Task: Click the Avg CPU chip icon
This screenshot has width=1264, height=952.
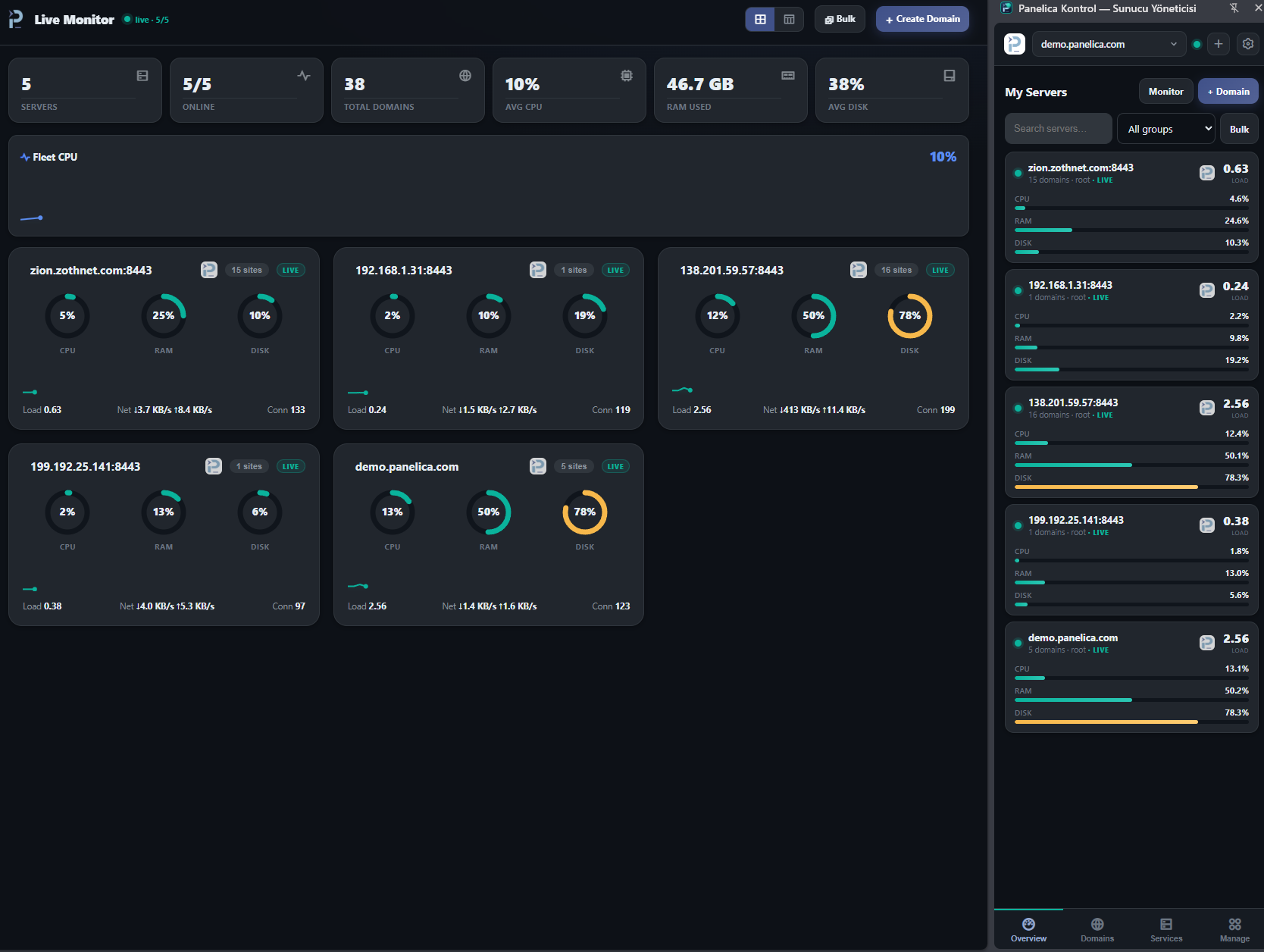Action: [x=627, y=76]
